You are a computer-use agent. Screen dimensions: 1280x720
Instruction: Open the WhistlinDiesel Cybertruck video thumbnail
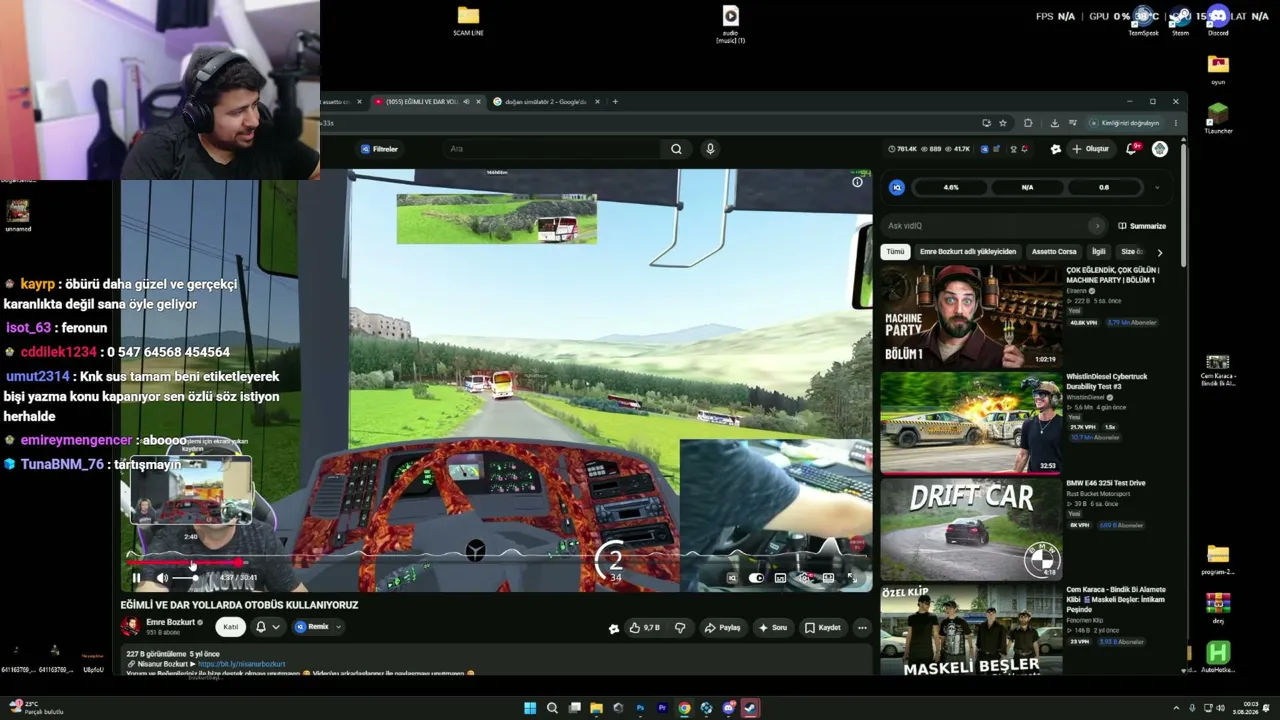(970, 422)
